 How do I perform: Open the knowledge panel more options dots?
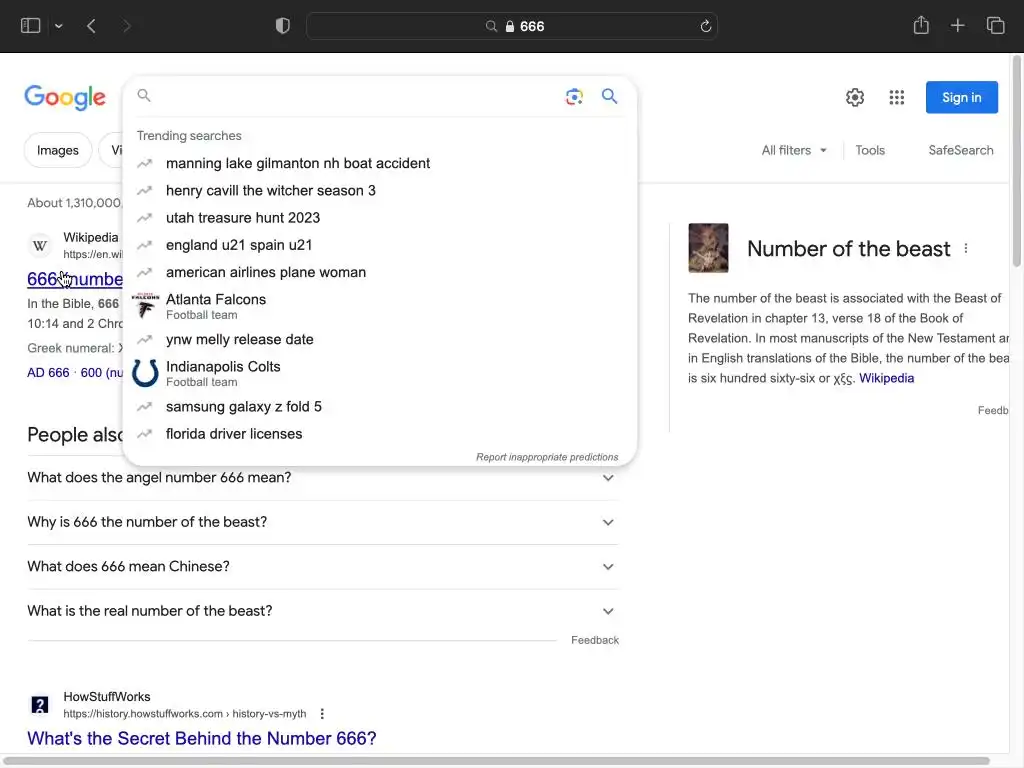pyautogui.click(x=966, y=249)
